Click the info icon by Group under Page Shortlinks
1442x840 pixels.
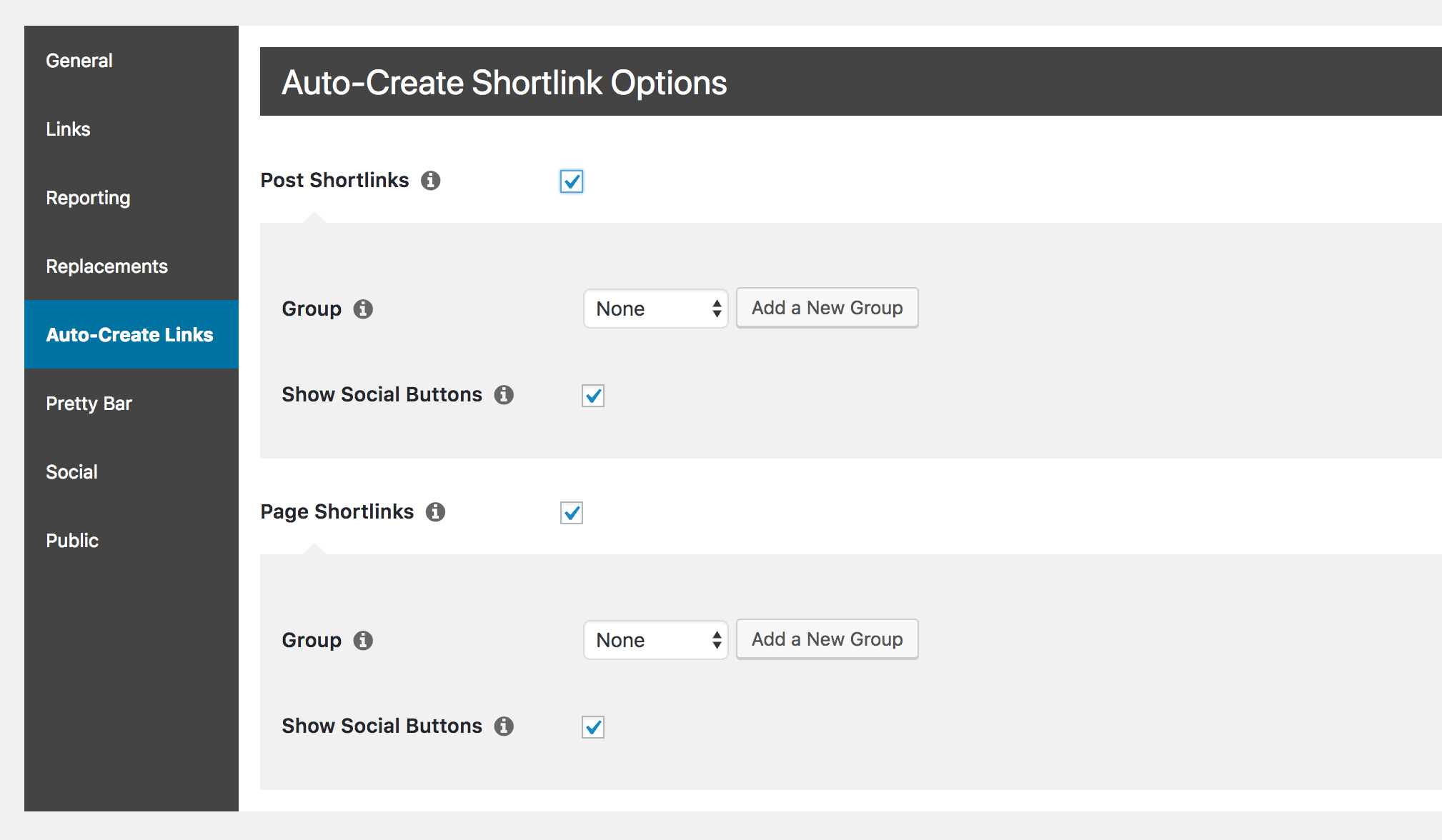pos(363,640)
